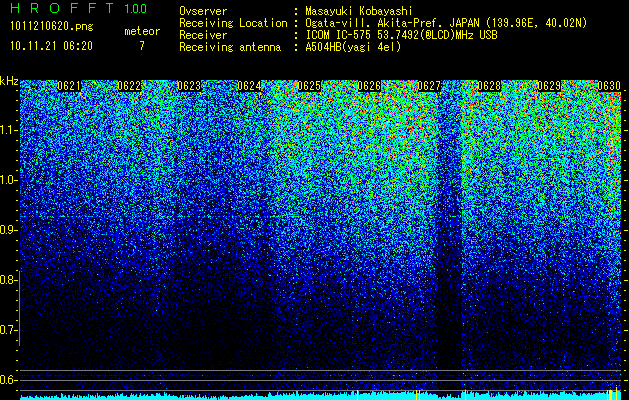
Task: Click the Receiving antenna label
Action: pyautogui.click(x=230, y=47)
